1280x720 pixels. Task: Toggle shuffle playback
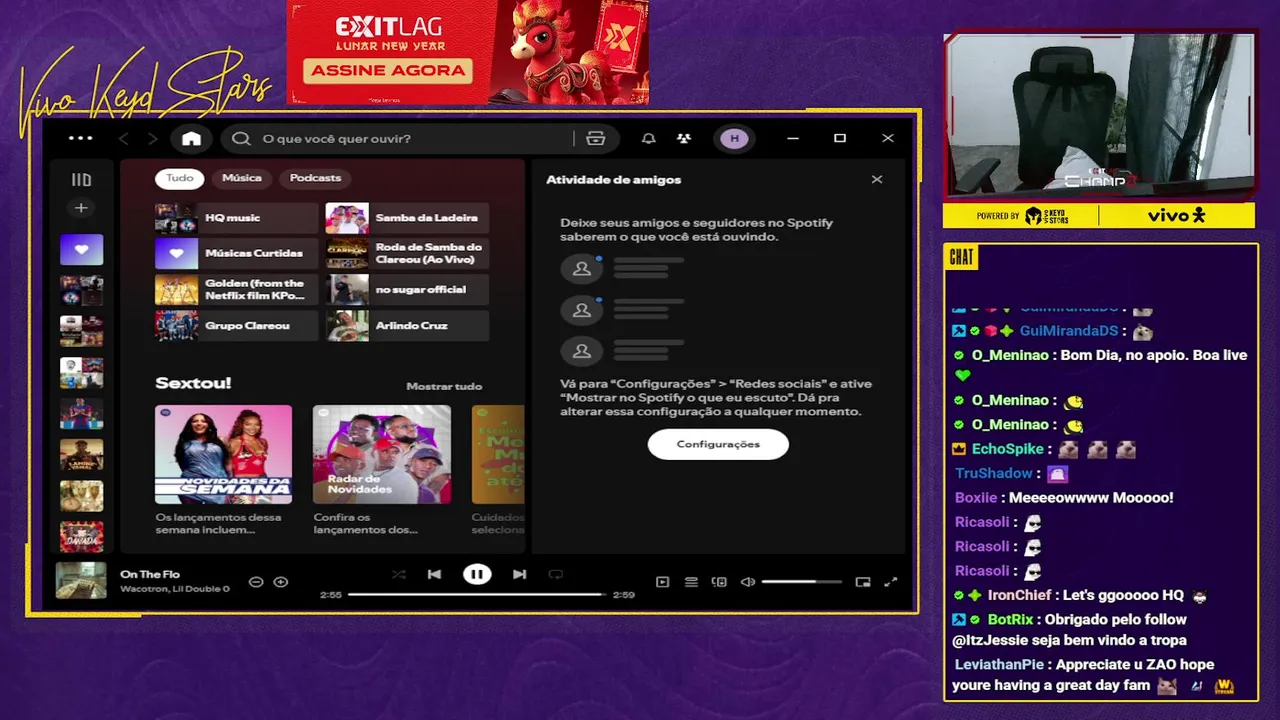coord(399,574)
